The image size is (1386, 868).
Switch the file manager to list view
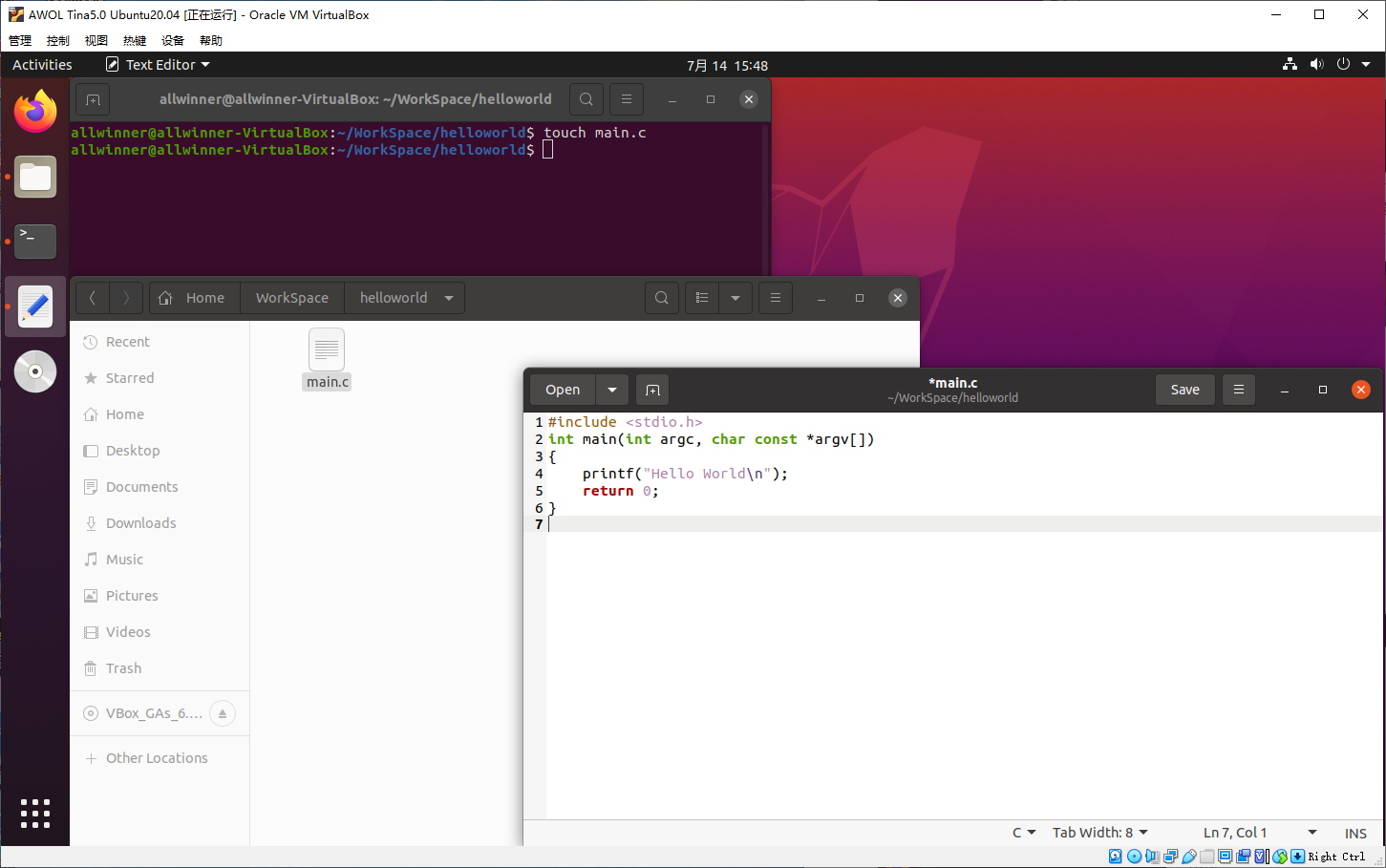(x=701, y=297)
